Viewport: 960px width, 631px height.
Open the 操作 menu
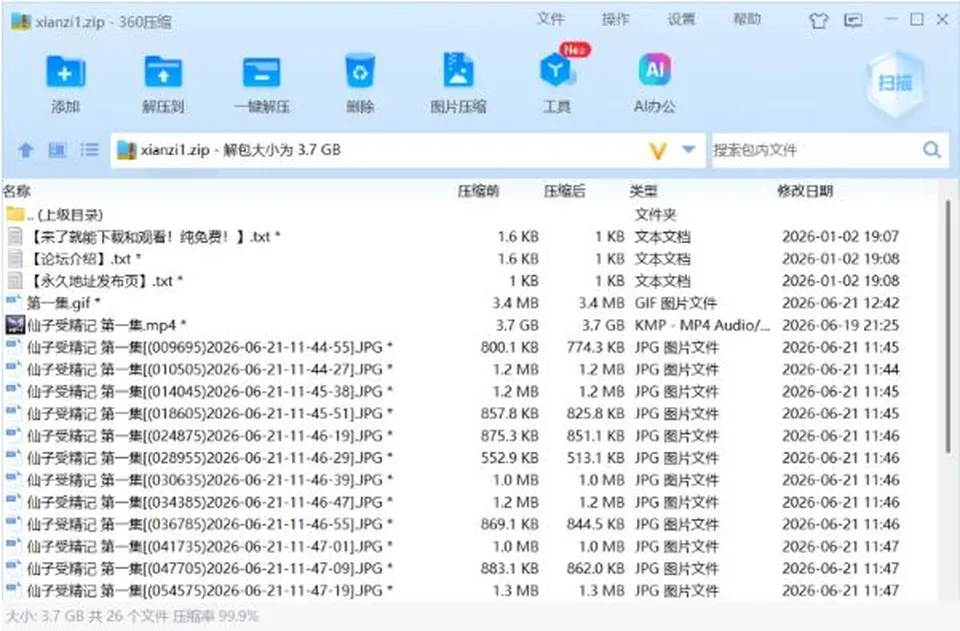click(x=615, y=20)
